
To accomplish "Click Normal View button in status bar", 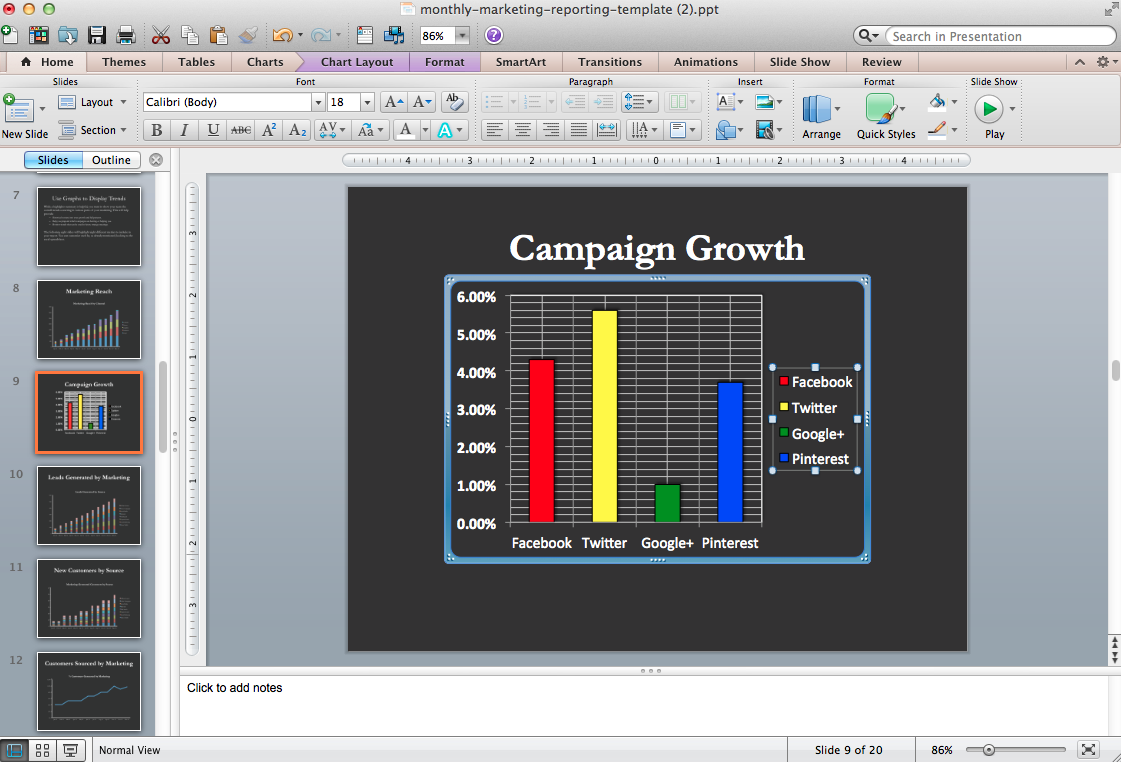I will 14,750.
